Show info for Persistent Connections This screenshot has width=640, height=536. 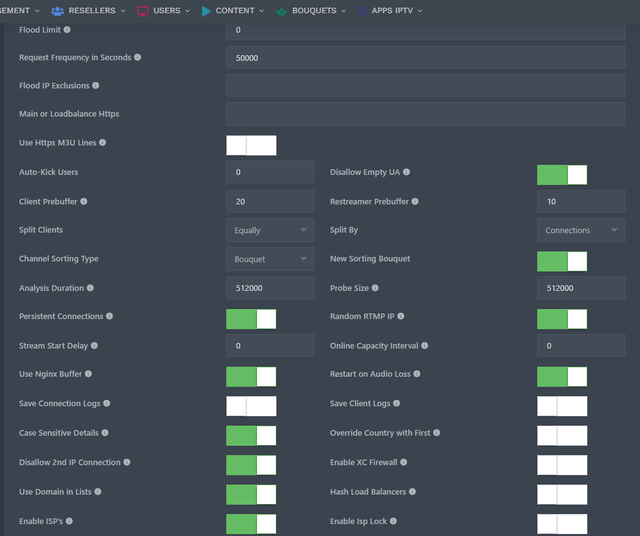point(109,316)
